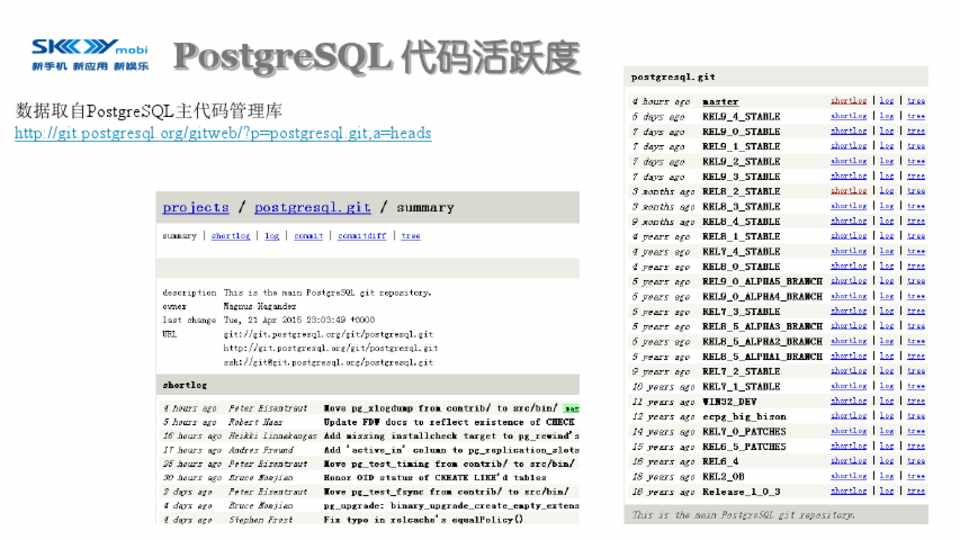The image size is (960, 540).
Task: Click author Bruce Momjian on the pg_upgrade commit
Action: click(x=256, y=506)
